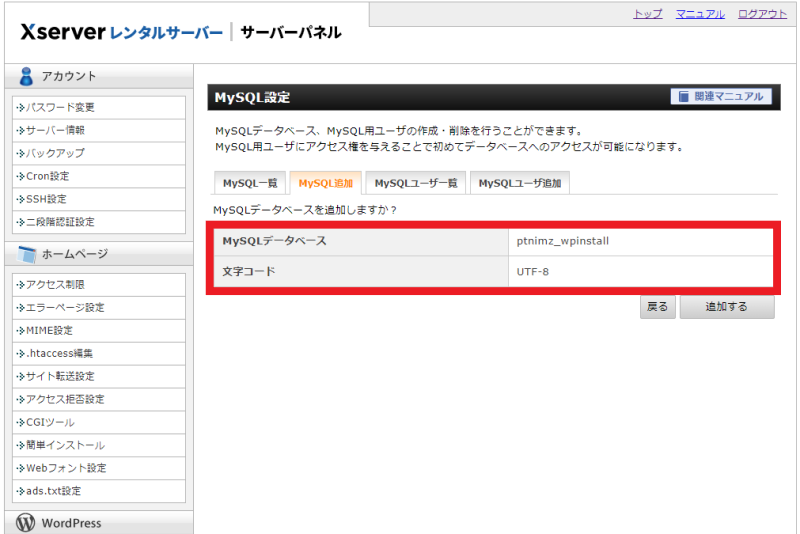Open サーバー情報 in sidebar
The width and height of the screenshot is (800, 534).
coord(99,131)
